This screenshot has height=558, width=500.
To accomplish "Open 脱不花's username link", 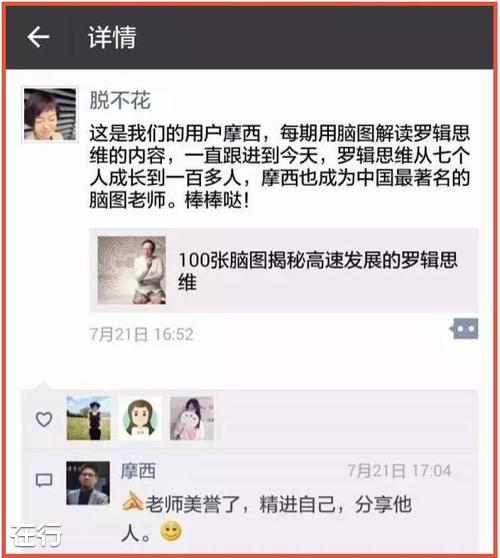I will pos(120,100).
